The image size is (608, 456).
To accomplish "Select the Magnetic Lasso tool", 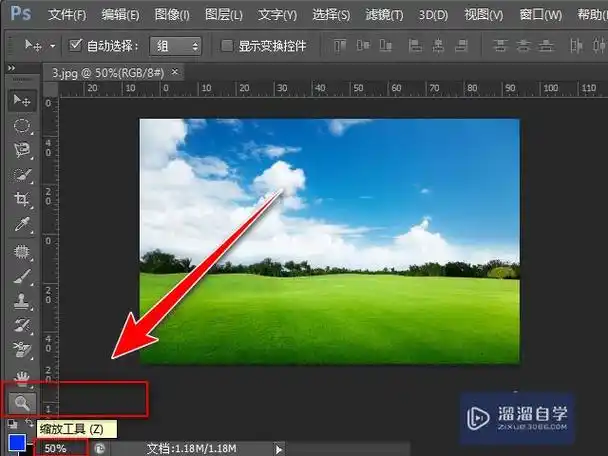I will click(x=22, y=150).
